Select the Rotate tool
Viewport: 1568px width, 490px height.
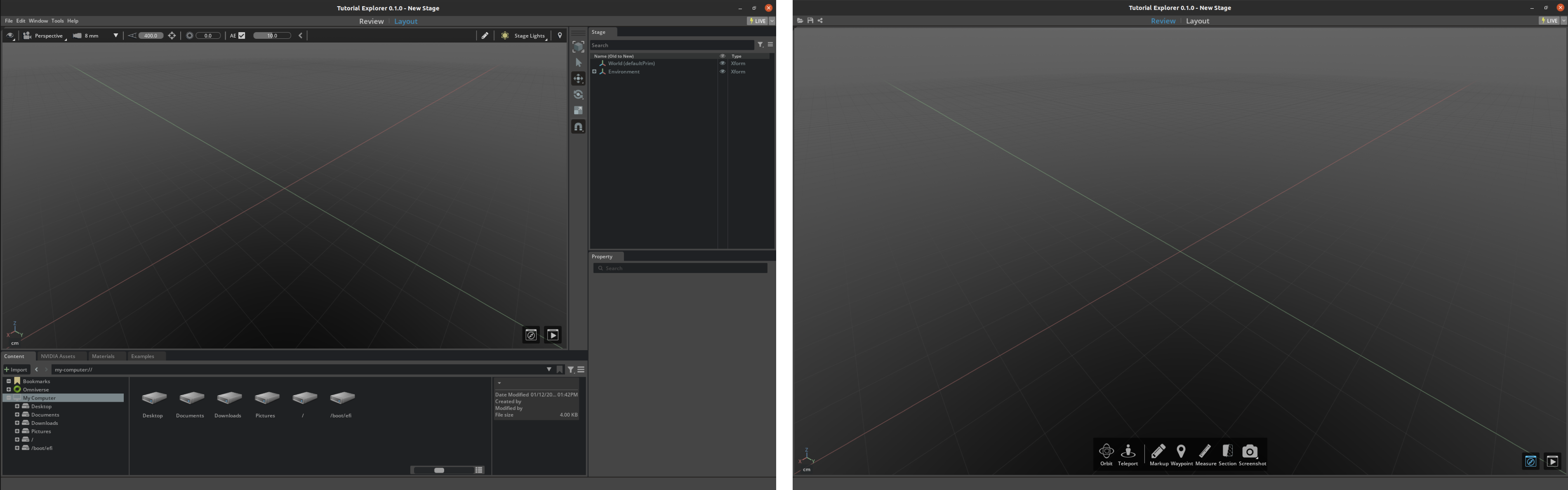(578, 94)
